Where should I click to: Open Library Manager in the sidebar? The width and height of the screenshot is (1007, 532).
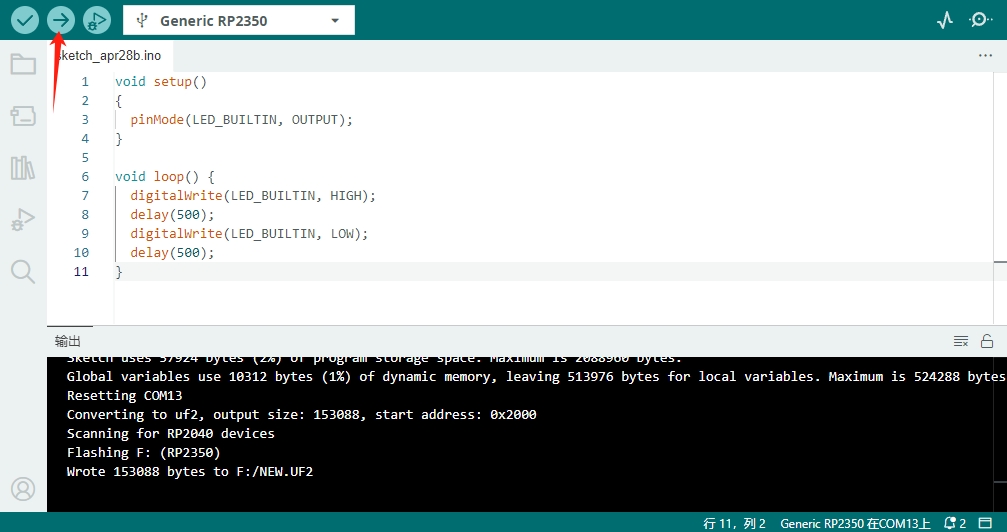22,167
